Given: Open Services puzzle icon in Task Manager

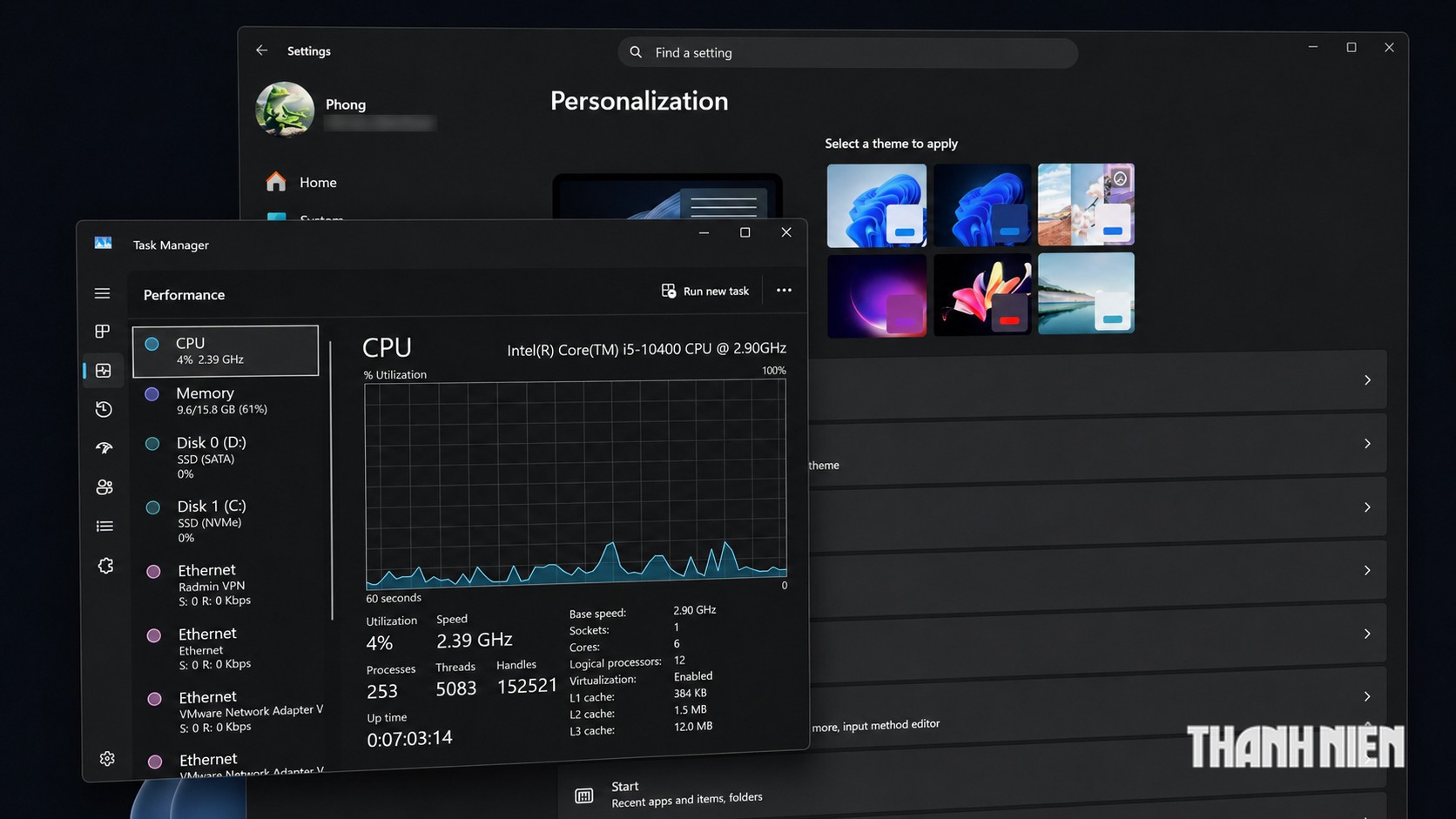Looking at the screenshot, I should (105, 566).
